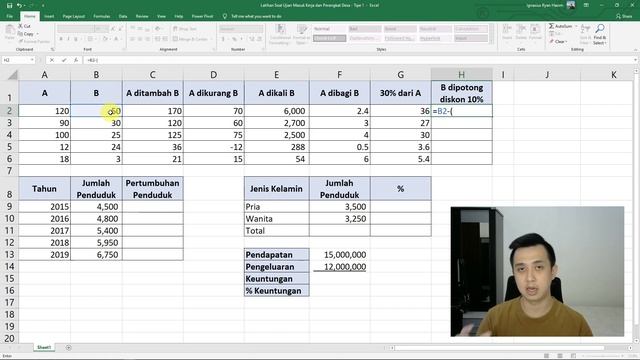Apply the Neutral cell style
This screenshot has height=360, width=640.
point(436,29)
